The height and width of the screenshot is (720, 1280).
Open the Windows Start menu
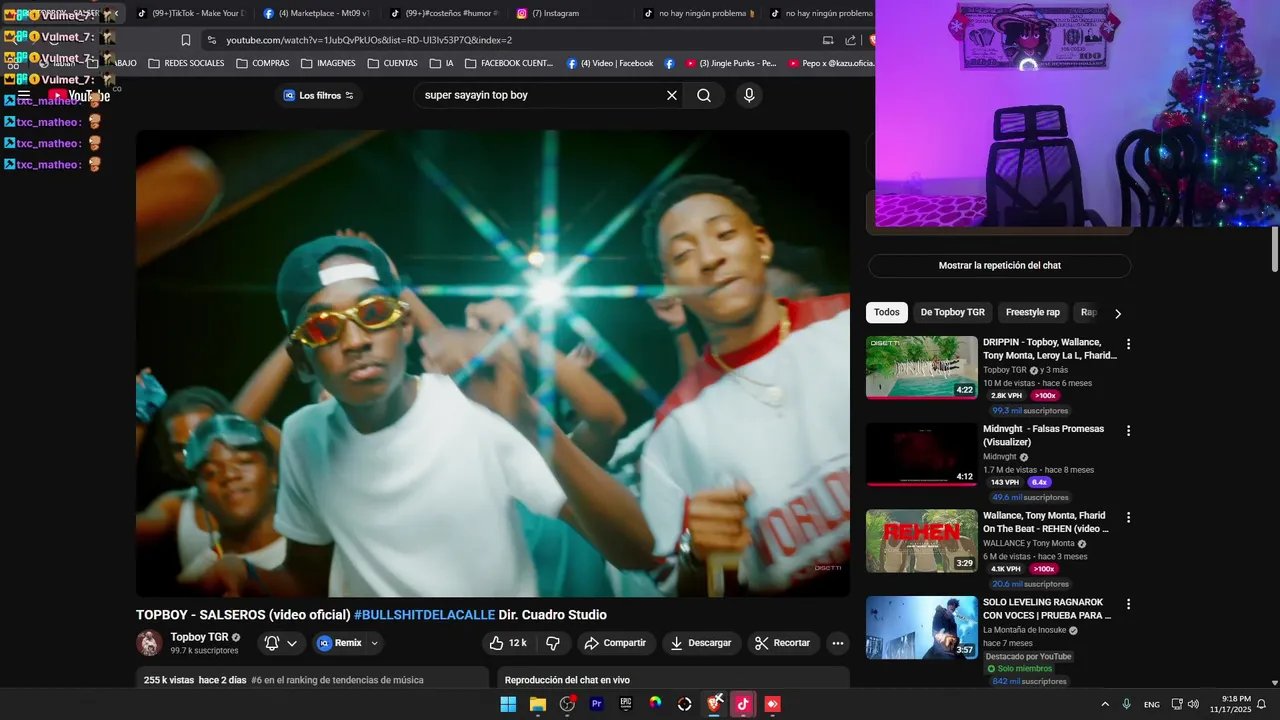click(x=508, y=704)
